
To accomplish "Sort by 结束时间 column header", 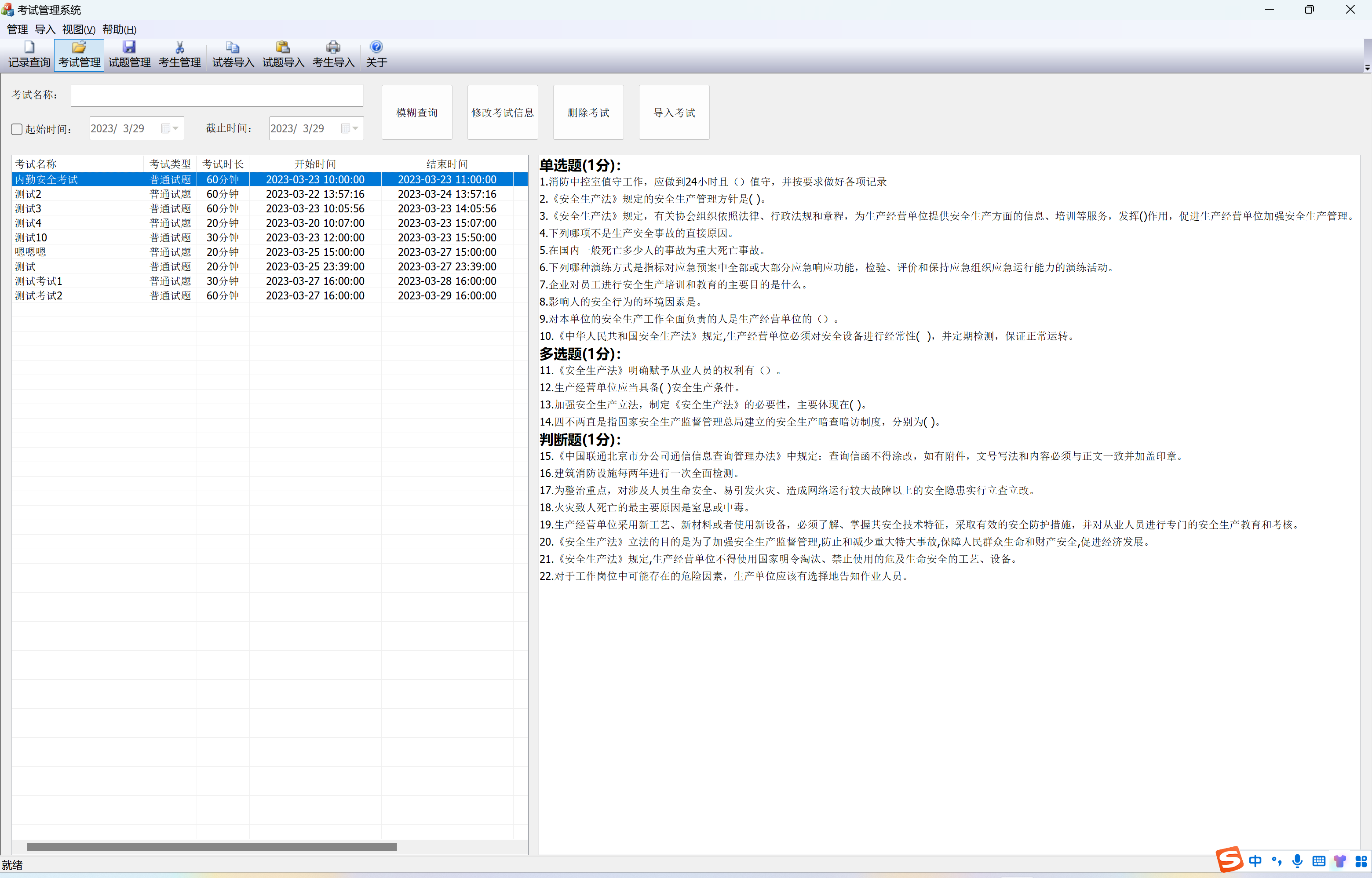I will pos(447,164).
